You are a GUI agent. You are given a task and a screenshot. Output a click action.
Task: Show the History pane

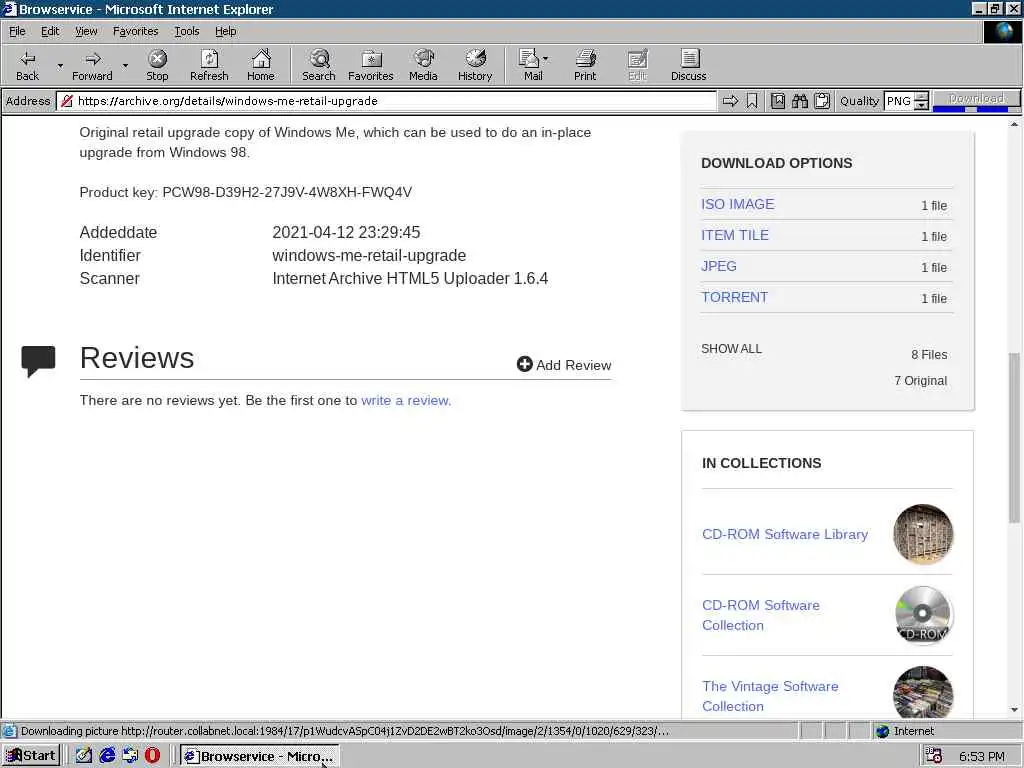tap(475, 65)
